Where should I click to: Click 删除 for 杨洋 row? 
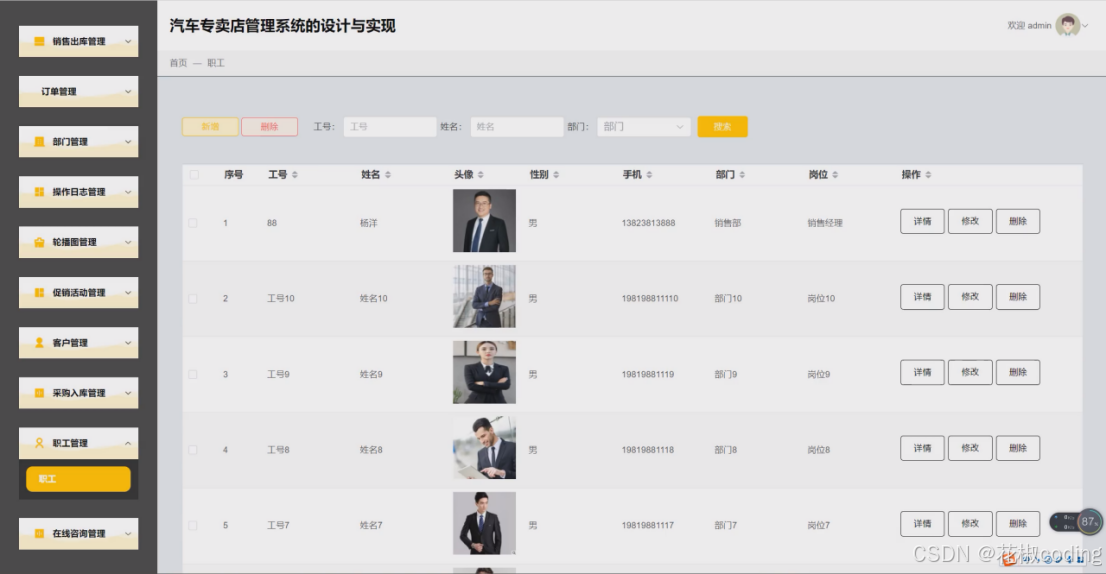(x=1018, y=221)
